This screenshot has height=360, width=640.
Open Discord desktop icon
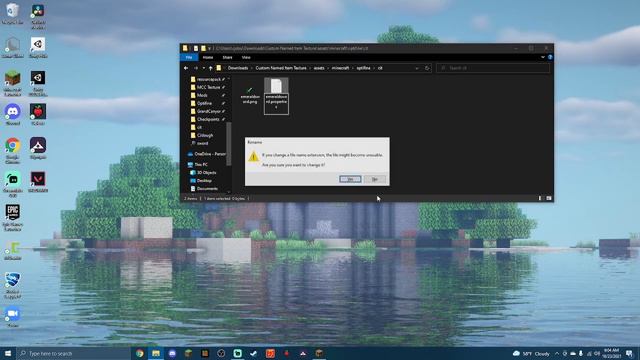(12, 115)
